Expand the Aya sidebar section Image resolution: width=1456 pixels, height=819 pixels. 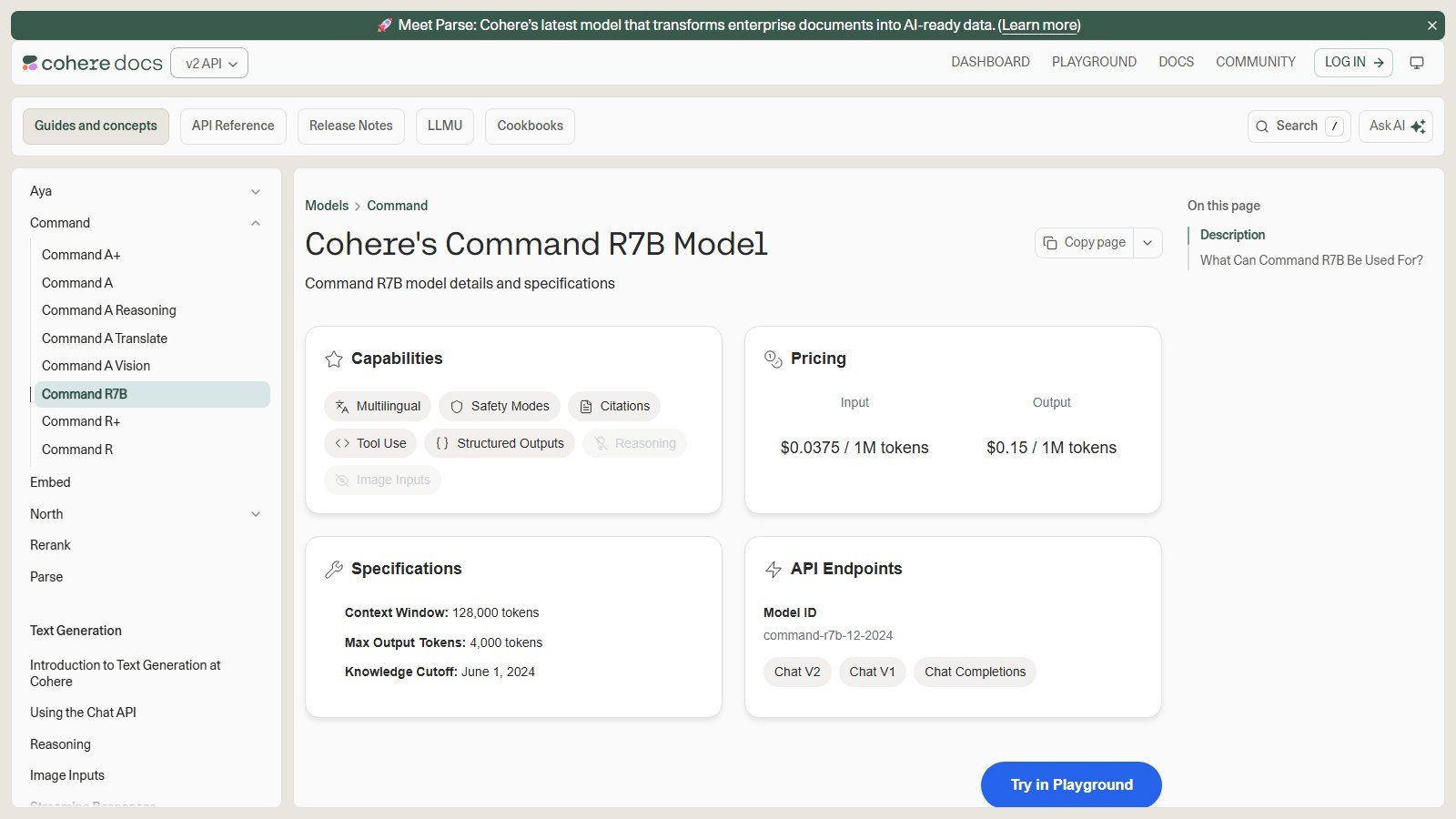tap(256, 192)
